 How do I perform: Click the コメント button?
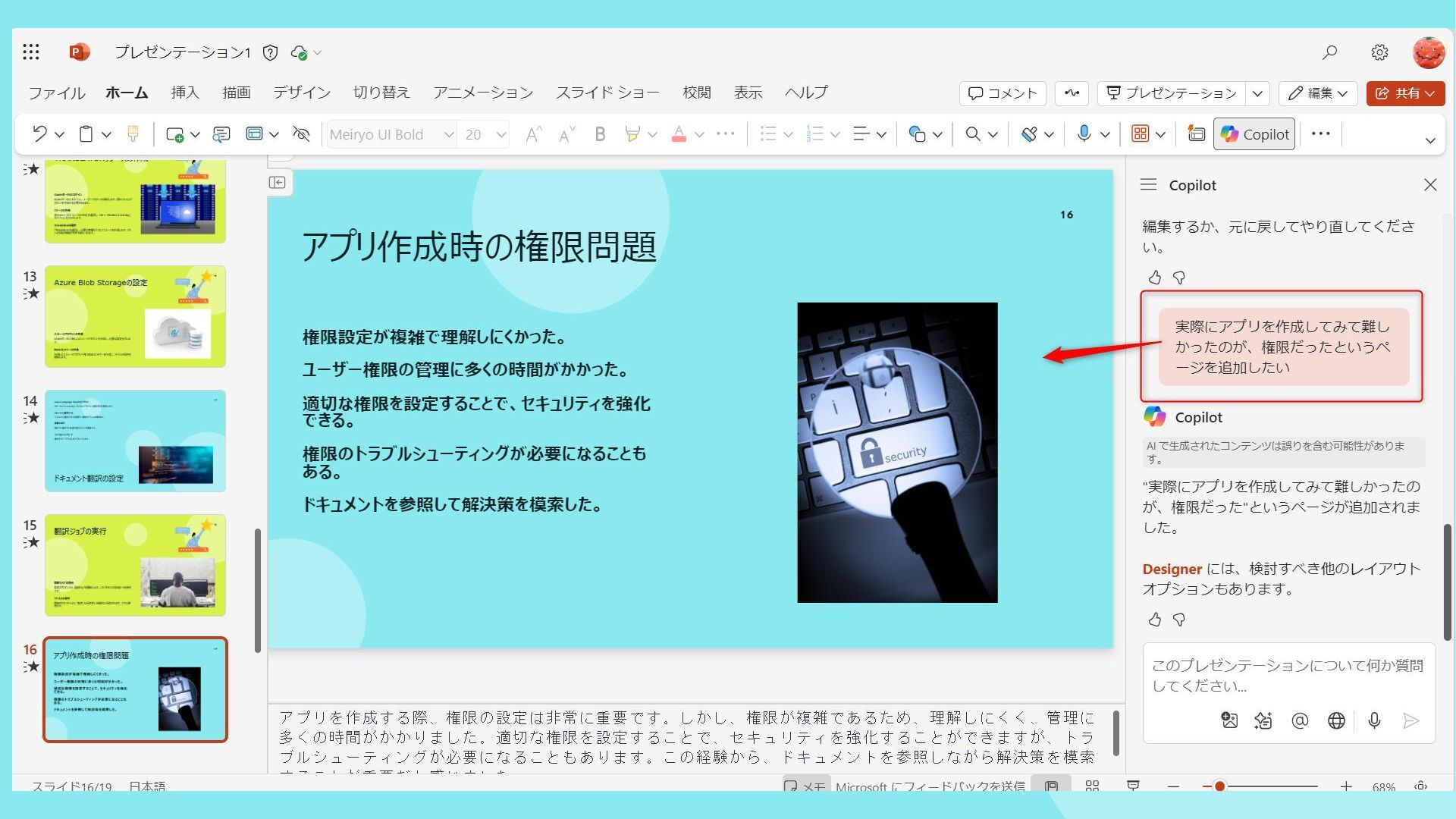point(1003,93)
